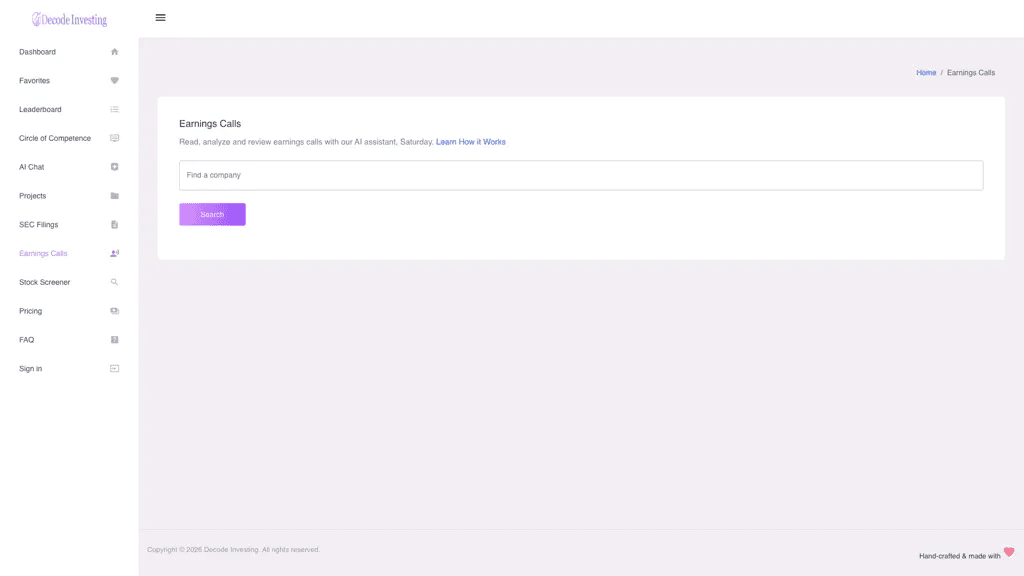Image resolution: width=1024 pixels, height=576 pixels.
Task: Click the Favorites heart icon
Action: [x=114, y=80]
